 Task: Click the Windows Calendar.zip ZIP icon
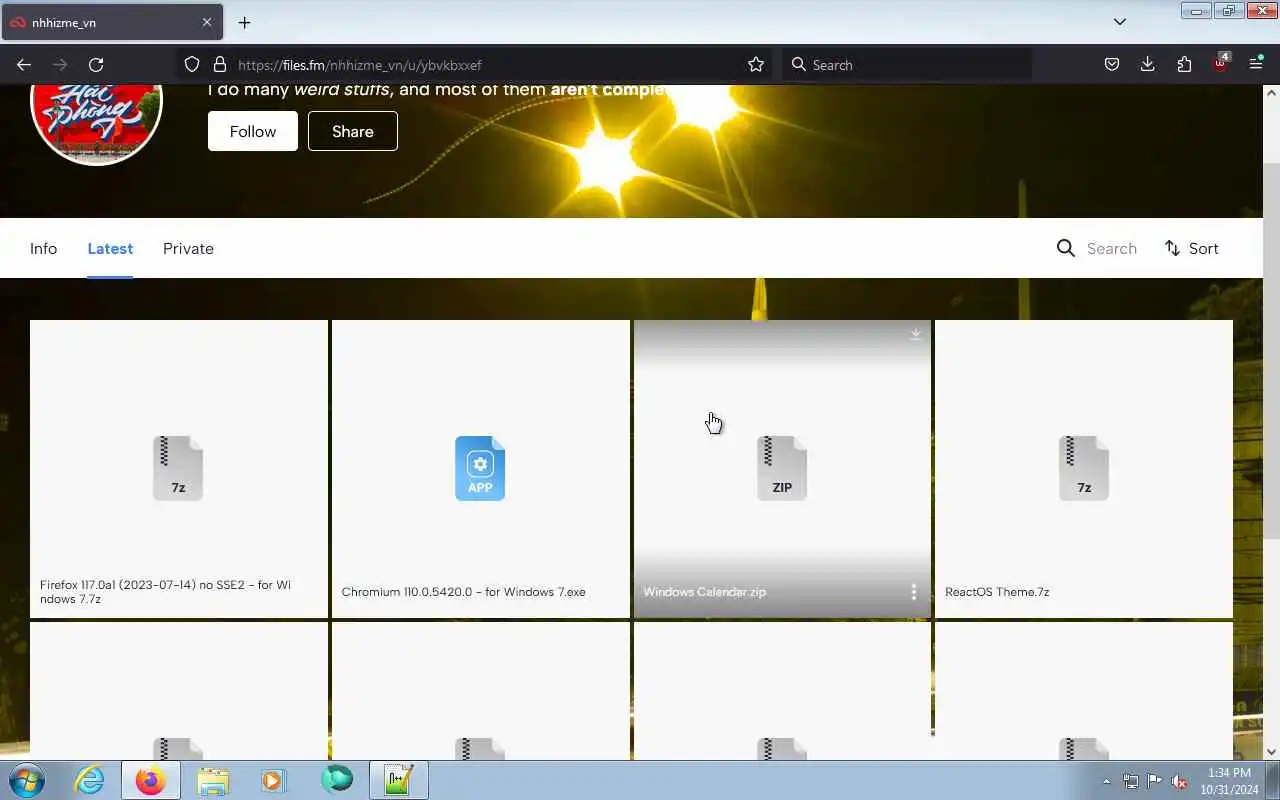pos(782,468)
